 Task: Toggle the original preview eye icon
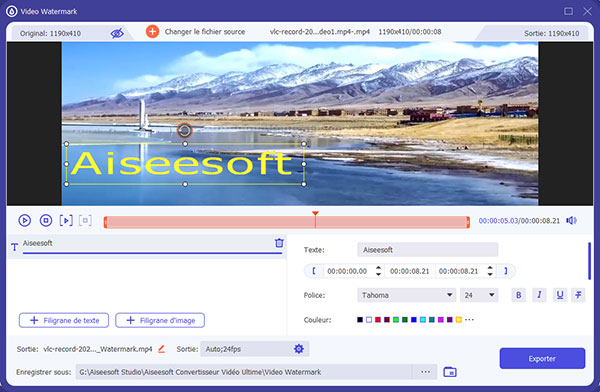(x=117, y=33)
